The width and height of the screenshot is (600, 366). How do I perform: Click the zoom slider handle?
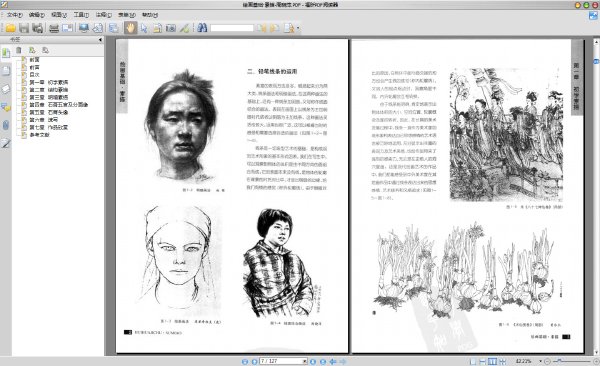pyautogui.click(x=559, y=361)
